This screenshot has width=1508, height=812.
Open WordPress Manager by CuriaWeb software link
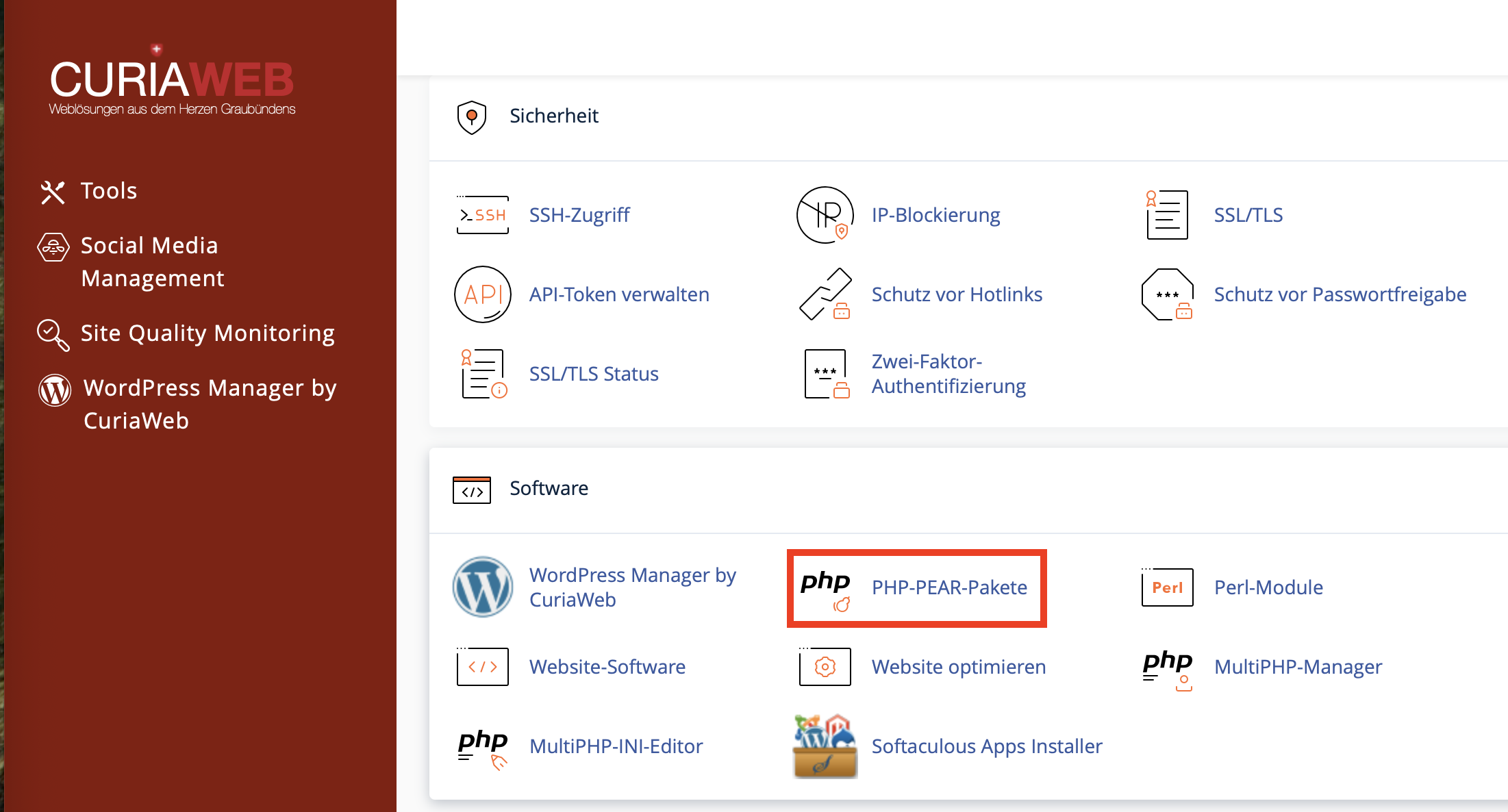[633, 587]
